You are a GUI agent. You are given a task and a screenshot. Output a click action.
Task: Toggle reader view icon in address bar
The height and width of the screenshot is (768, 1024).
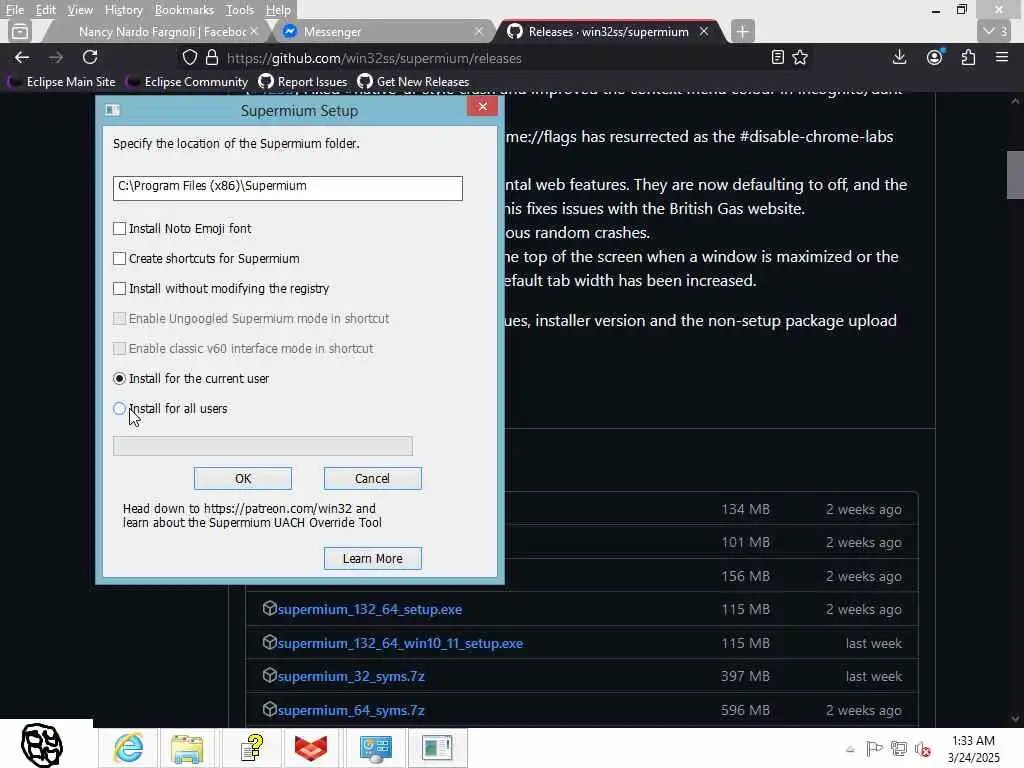(x=777, y=57)
